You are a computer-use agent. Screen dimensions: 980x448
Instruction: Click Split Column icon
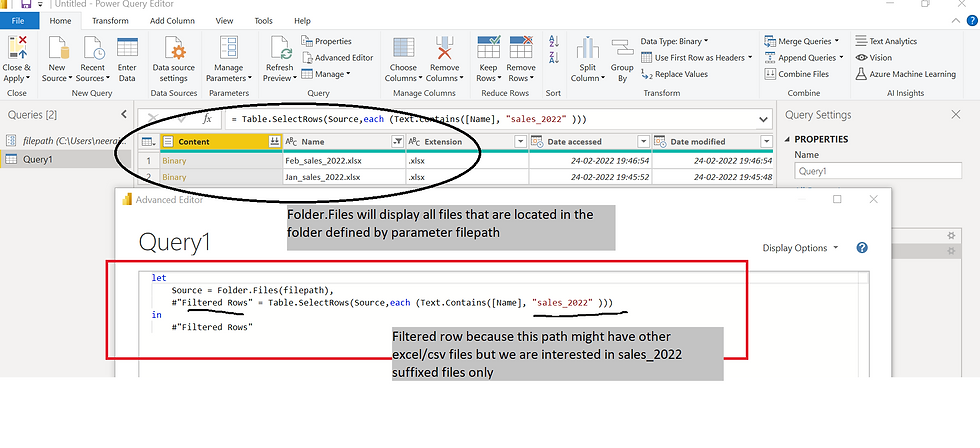588,48
